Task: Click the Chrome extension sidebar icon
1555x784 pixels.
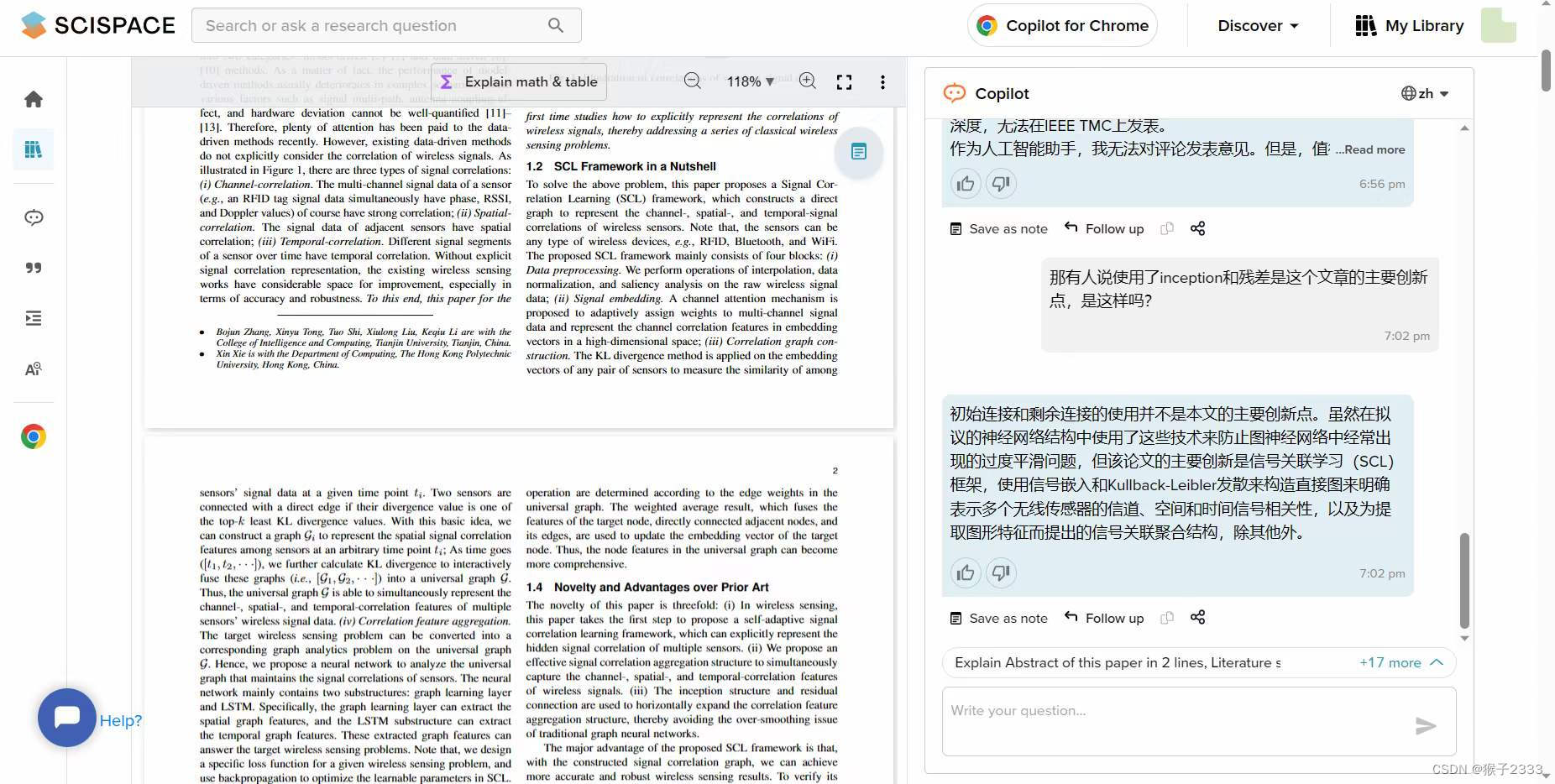Action: tap(34, 436)
